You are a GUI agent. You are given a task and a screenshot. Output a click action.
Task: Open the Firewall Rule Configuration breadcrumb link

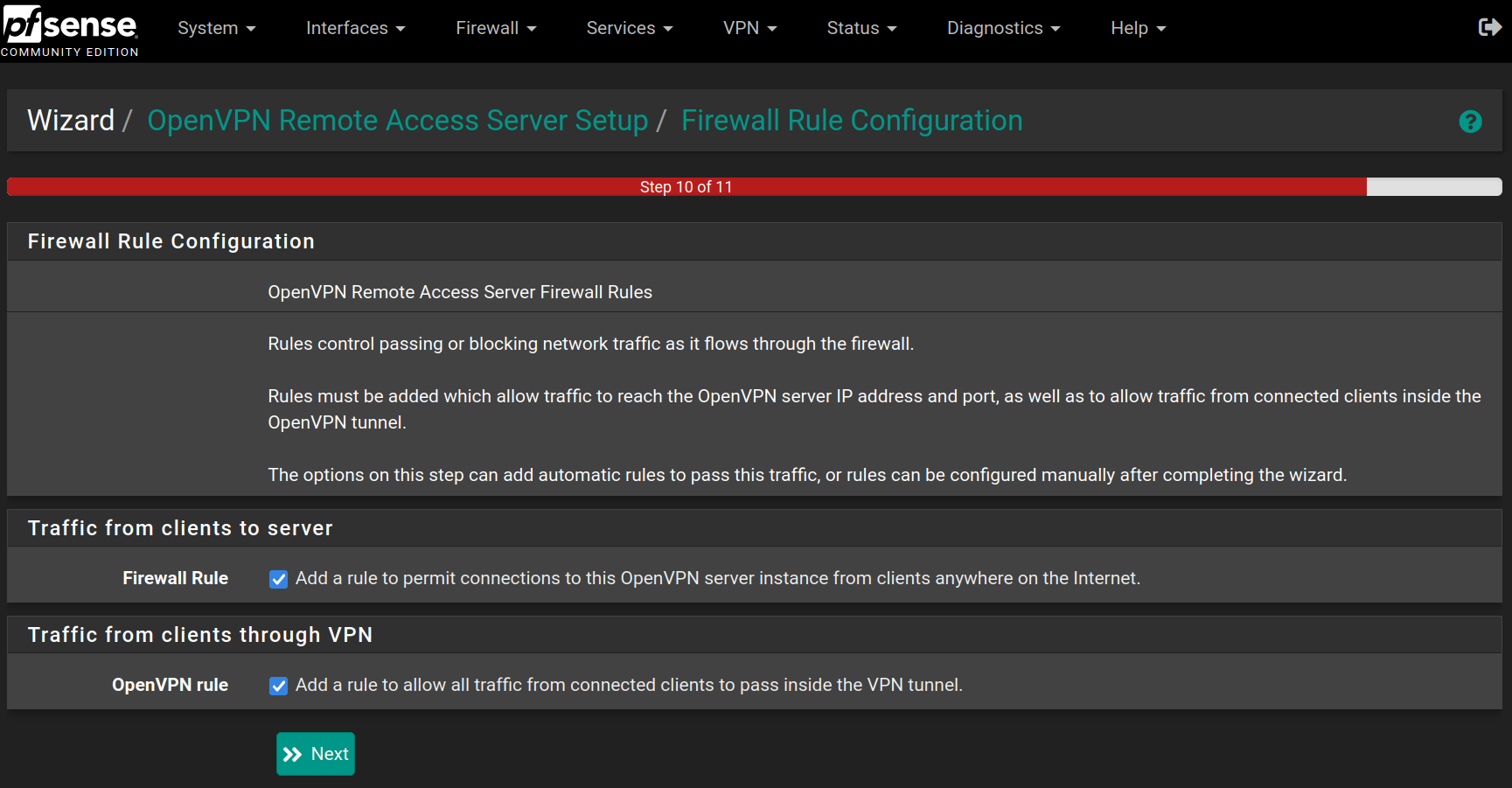[x=852, y=121]
